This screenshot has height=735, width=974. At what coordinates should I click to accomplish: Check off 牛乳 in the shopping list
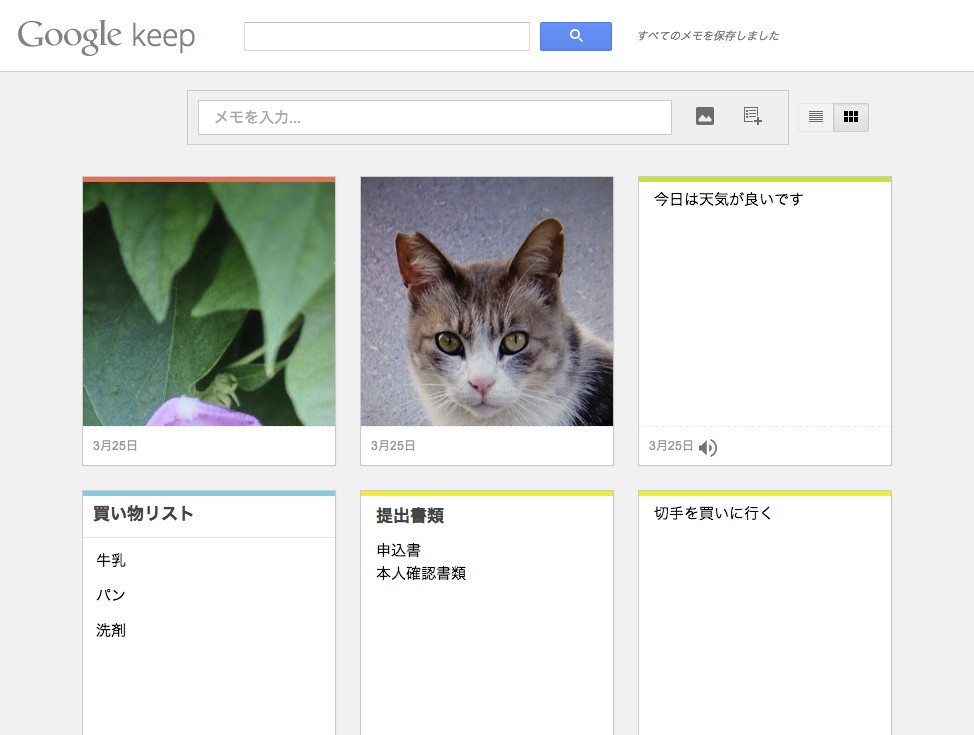click(x=109, y=560)
